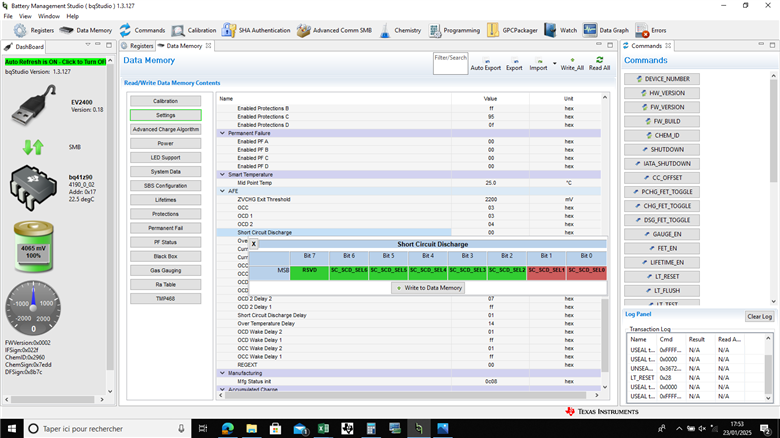The width and height of the screenshot is (780, 438).
Task: Toggle the RSVD Bit 7 cell
Action: 309,273
